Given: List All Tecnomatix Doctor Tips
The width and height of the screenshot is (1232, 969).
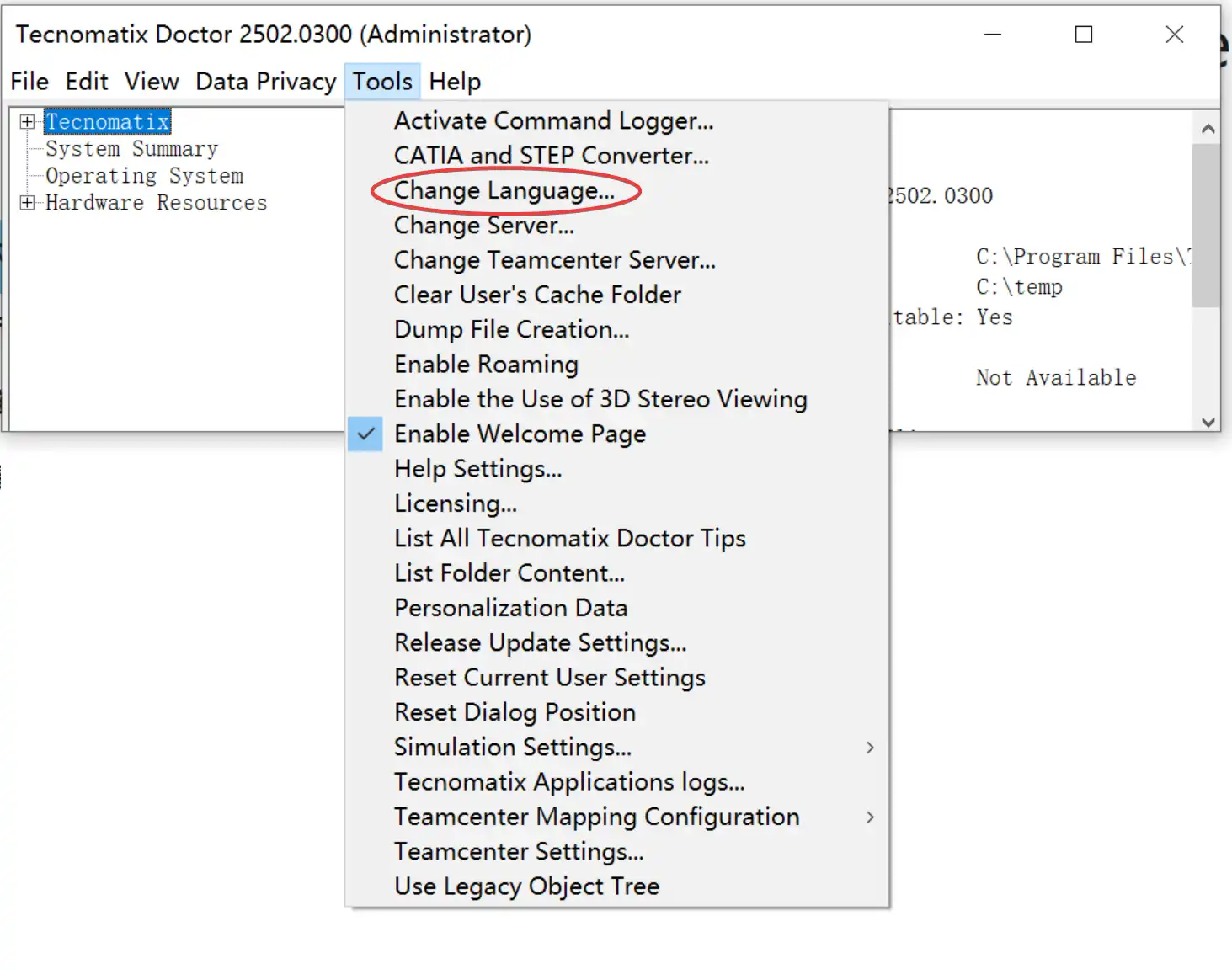Looking at the screenshot, I should pos(617,539).
